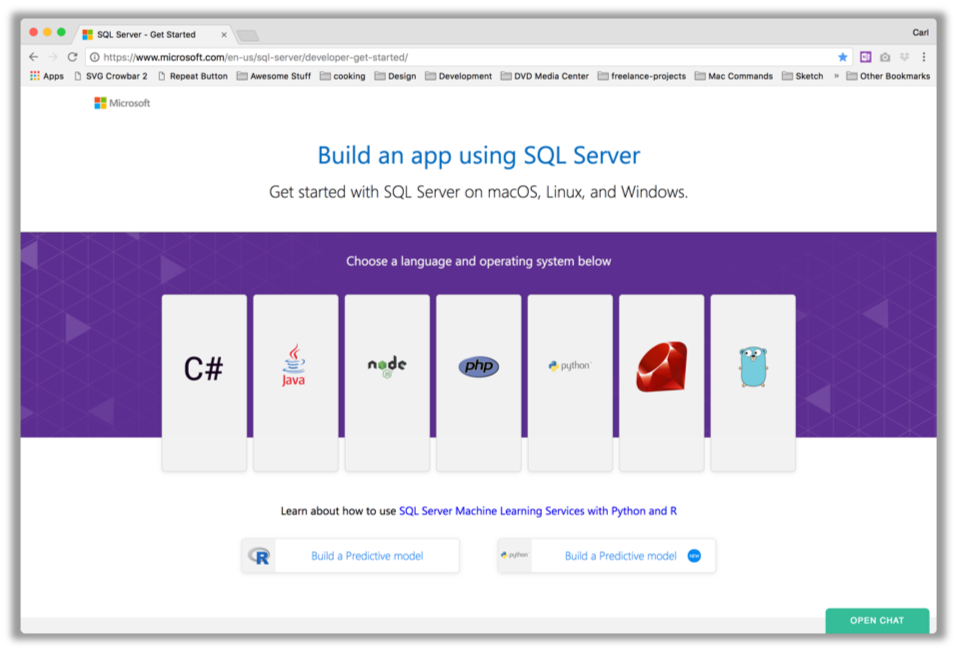The height and width of the screenshot is (650, 956).
Task: Choose the Python language card
Action: pyautogui.click(x=570, y=382)
